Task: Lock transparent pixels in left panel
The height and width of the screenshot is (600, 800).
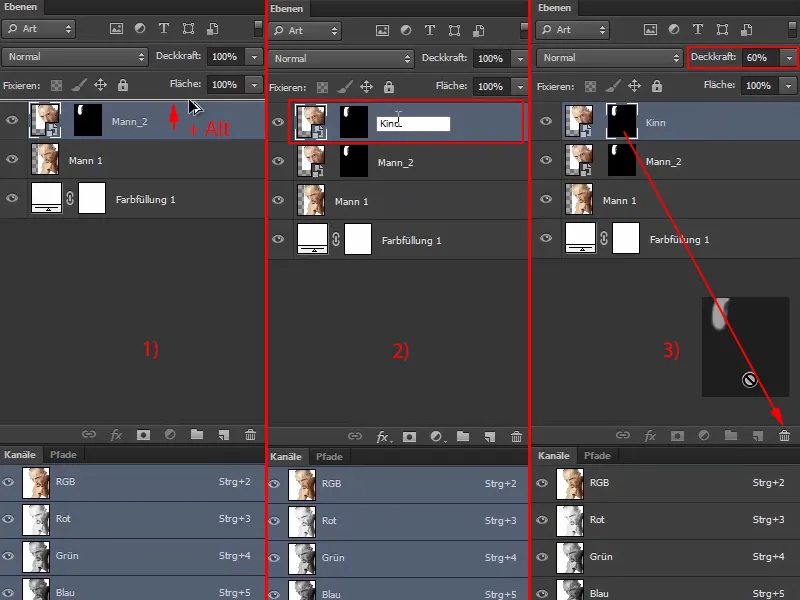Action: [x=56, y=85]
